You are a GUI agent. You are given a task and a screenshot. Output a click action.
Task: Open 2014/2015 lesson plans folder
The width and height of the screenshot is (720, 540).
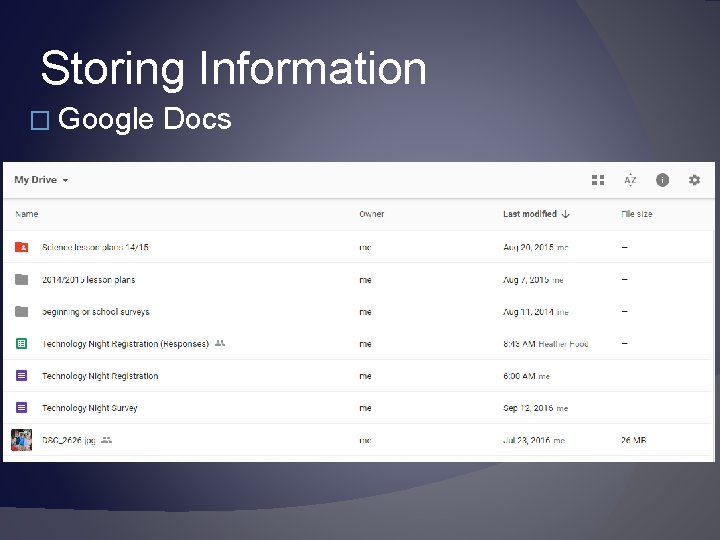pyautogui.click(x=89, y=280)
